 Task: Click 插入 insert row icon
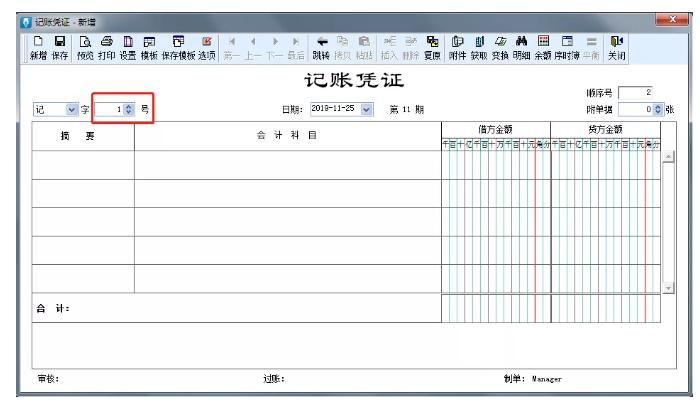(389, 48)
